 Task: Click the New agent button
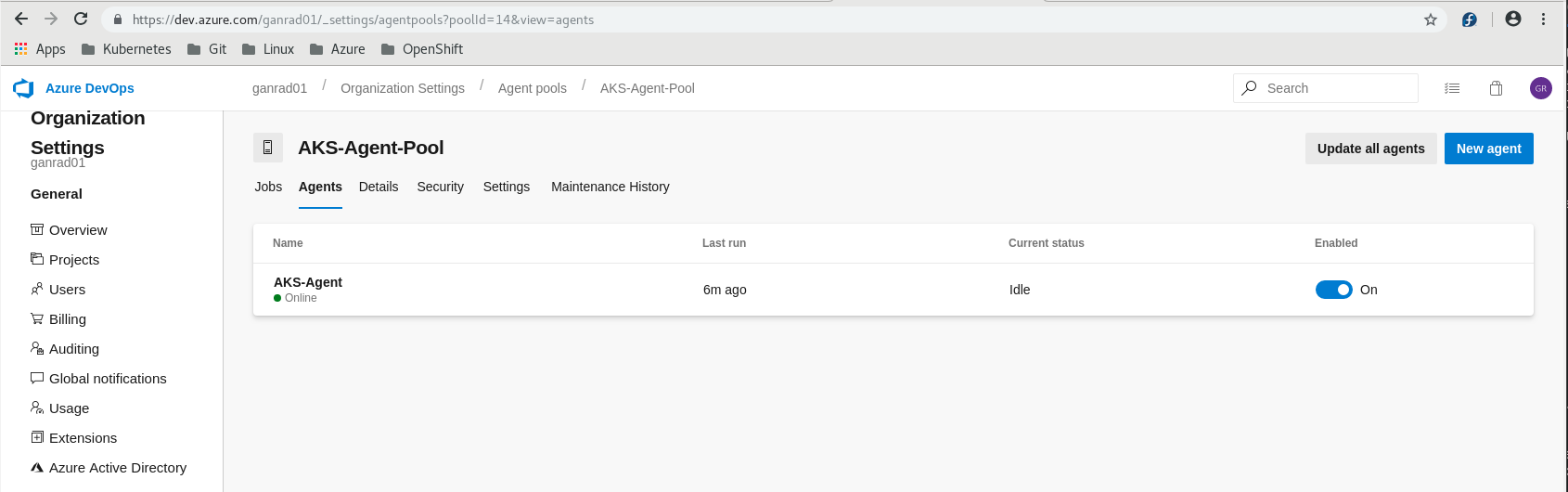[x=1489, y=149]
